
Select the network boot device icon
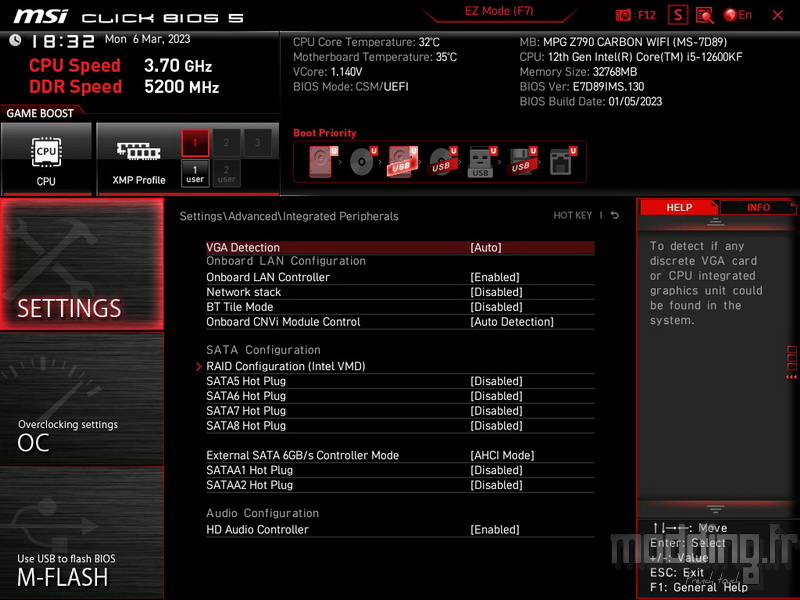pos(562,162)
